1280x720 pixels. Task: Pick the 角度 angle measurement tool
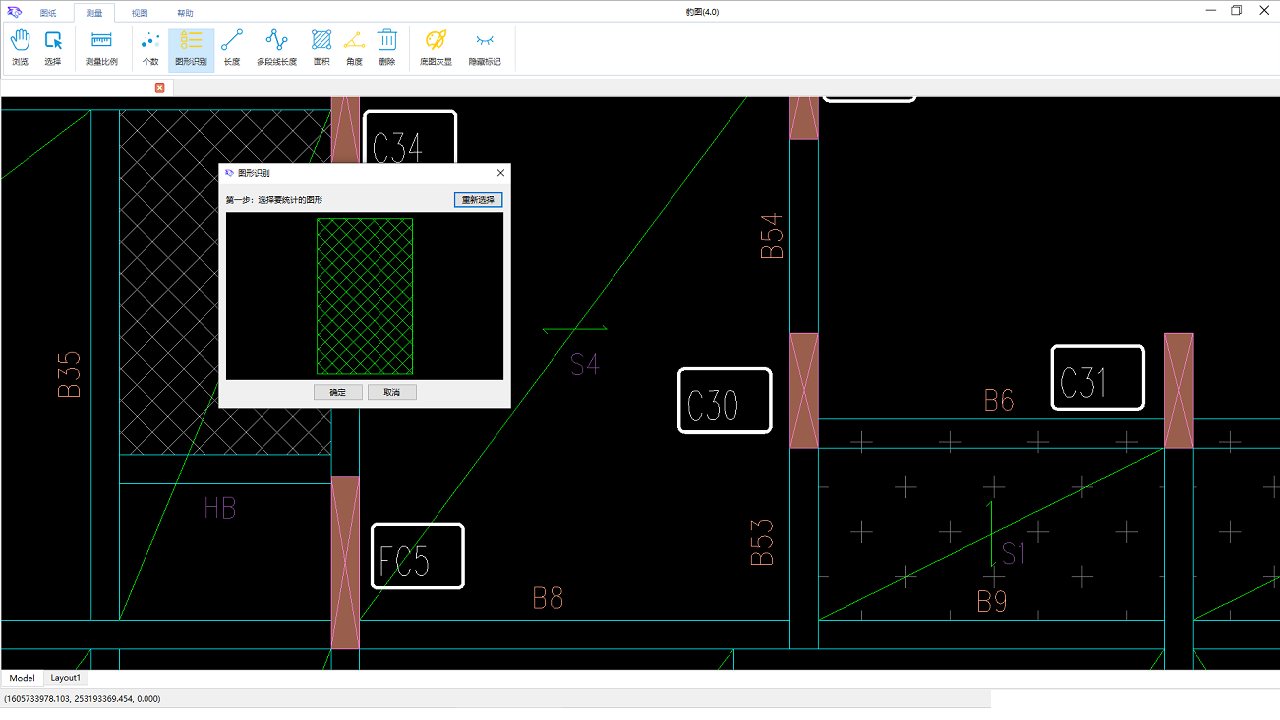click(x=354, y=47)
